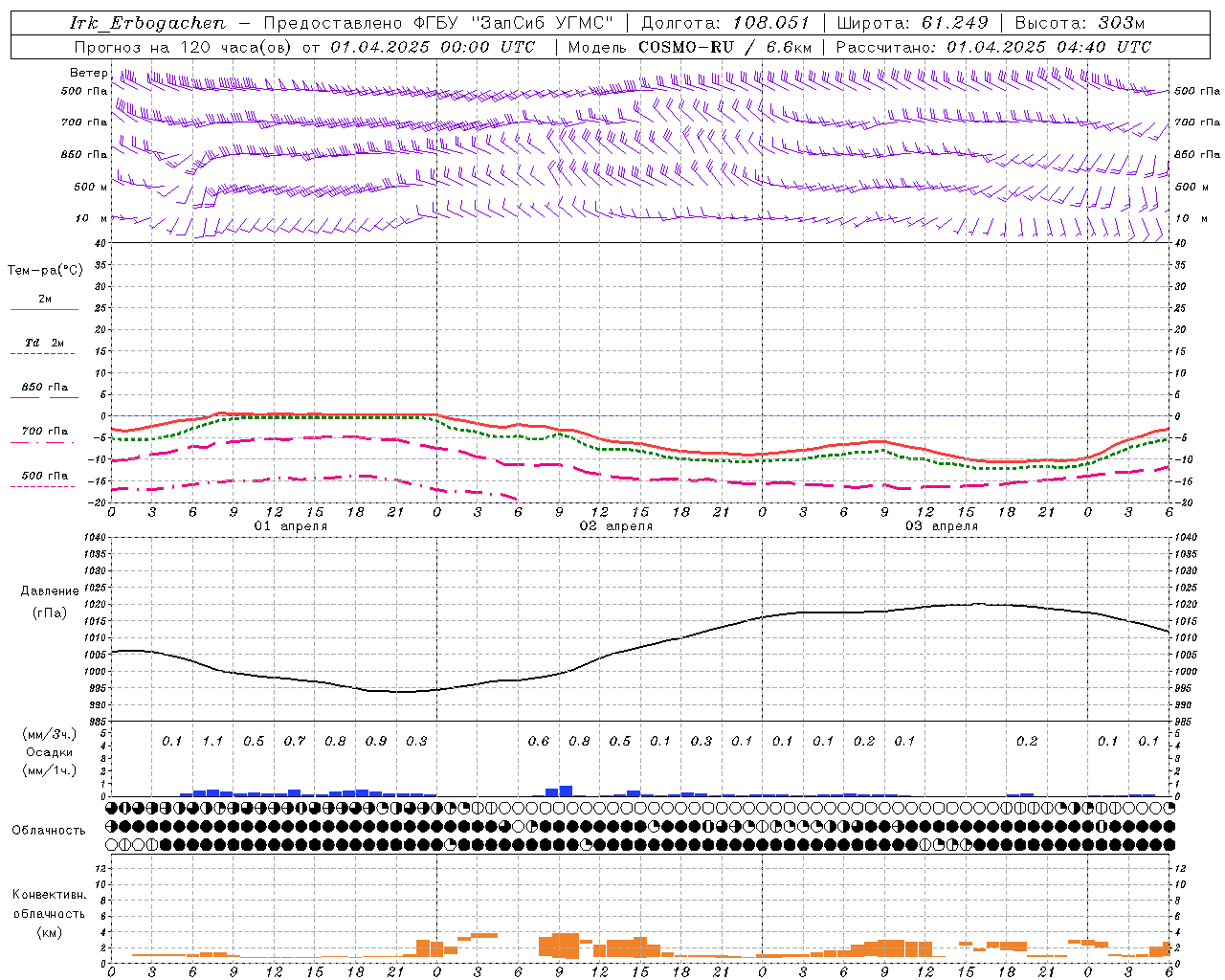Click the Давление pressure panel label
This screenshot has height=980, width=1225.
point(50,591)
